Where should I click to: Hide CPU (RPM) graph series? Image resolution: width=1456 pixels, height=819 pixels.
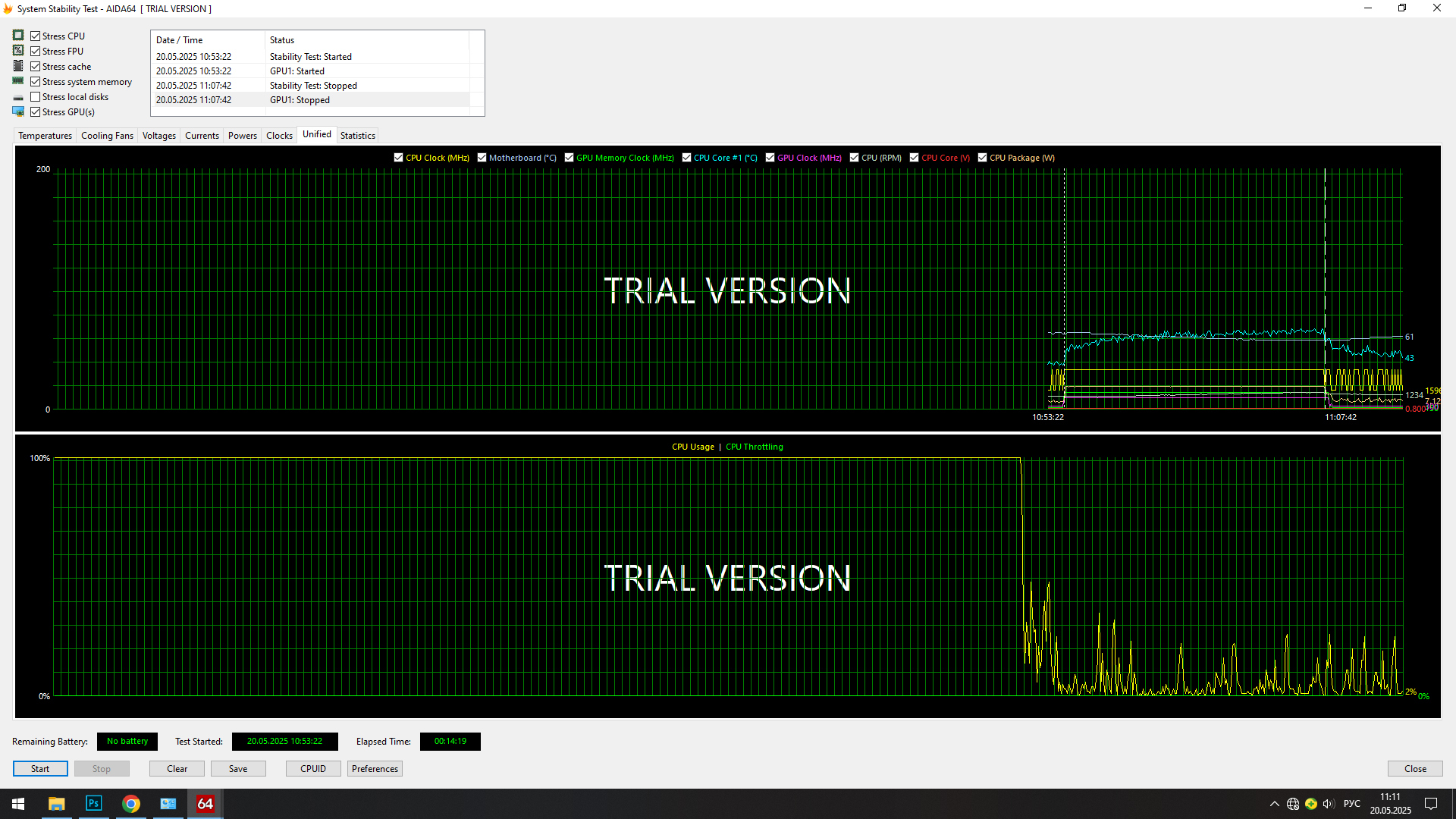(854, 158)
